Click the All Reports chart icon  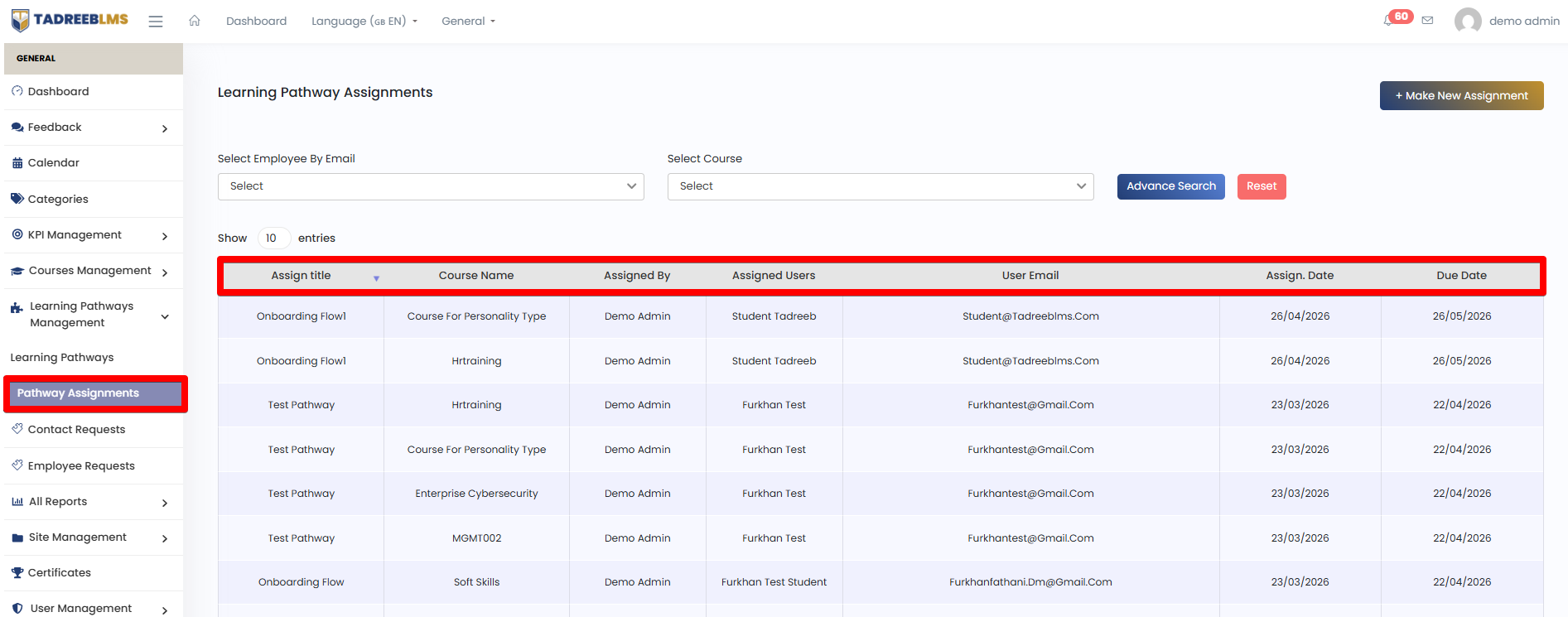click(17, 502)
